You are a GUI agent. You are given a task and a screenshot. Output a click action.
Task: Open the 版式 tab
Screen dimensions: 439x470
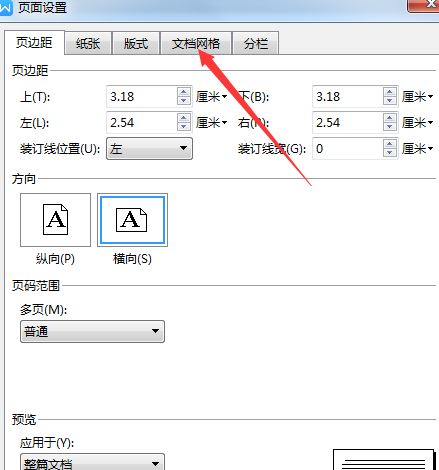pos(136,43)
